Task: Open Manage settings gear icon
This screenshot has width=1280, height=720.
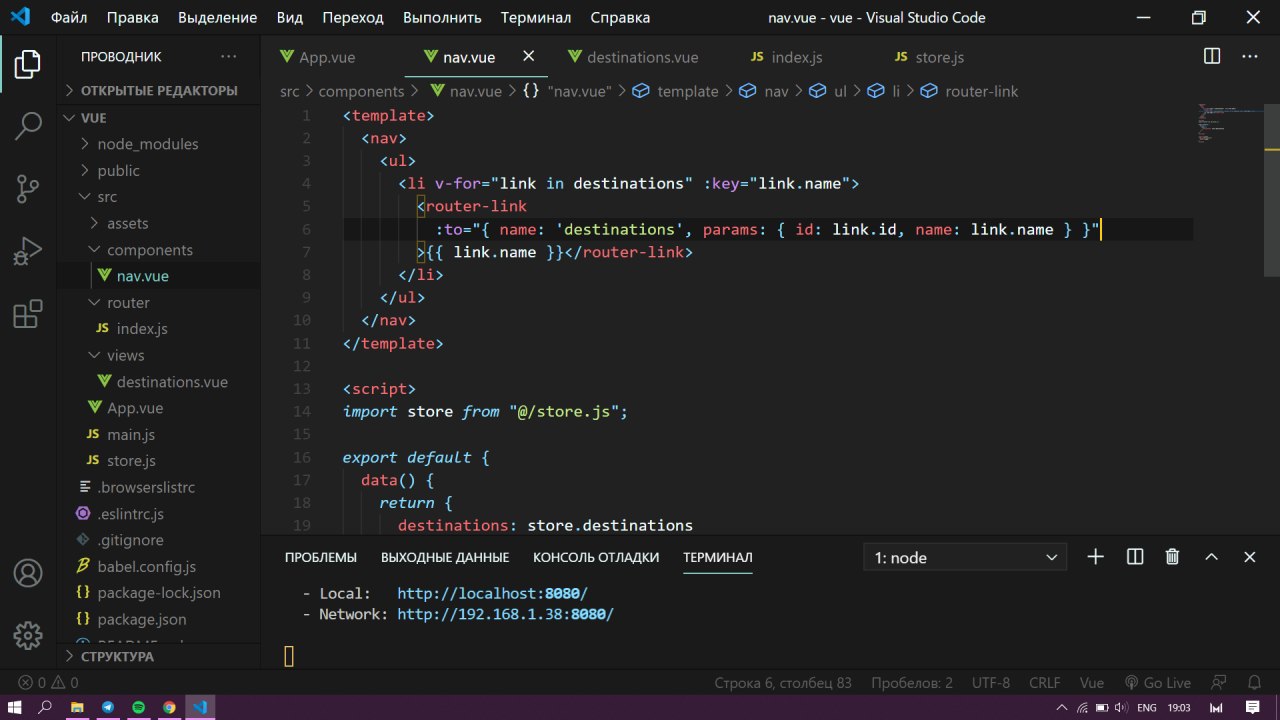Action: 28,635
